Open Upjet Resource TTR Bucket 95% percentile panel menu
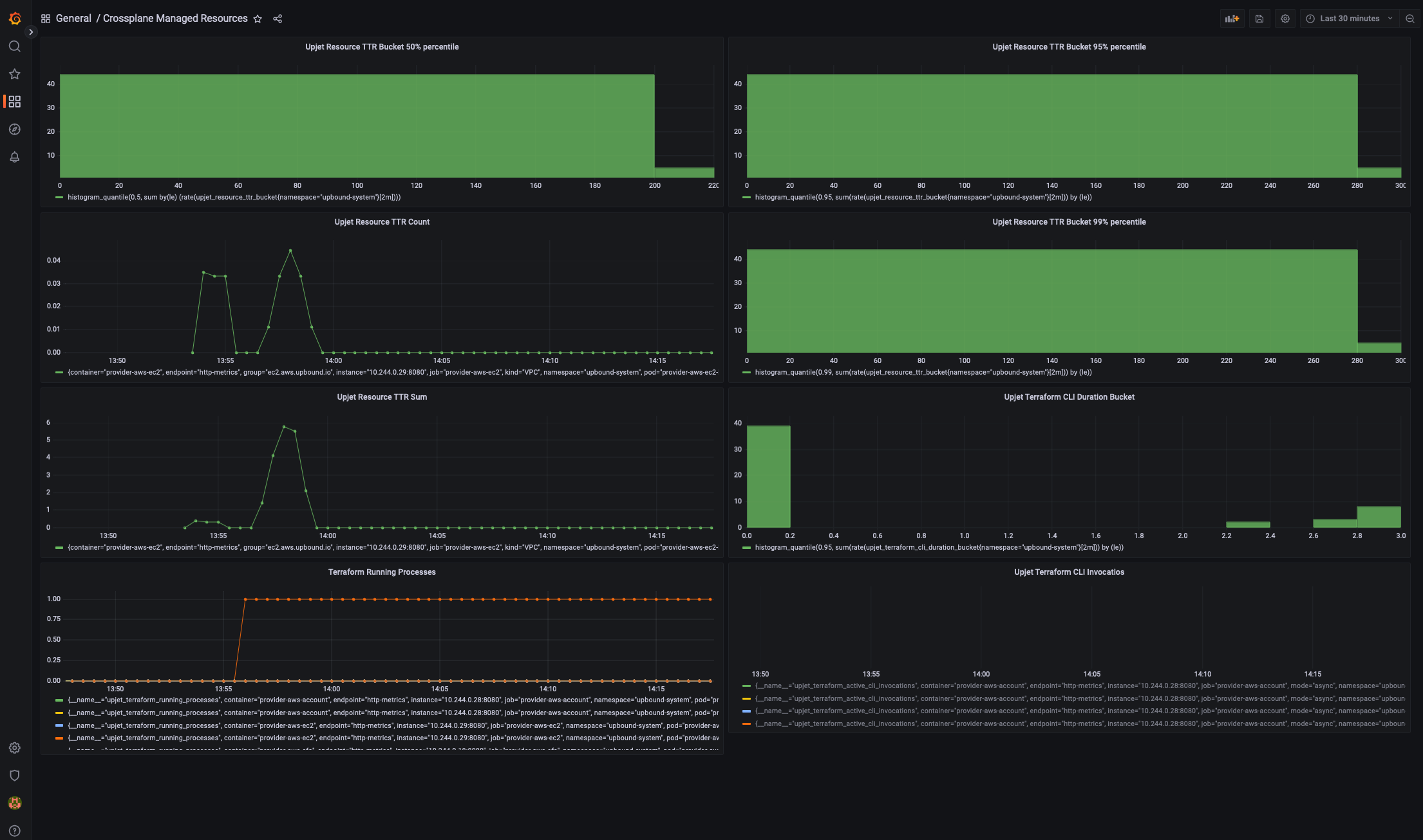This screenshot has width=1423, height=840. tap(1069, 47)
